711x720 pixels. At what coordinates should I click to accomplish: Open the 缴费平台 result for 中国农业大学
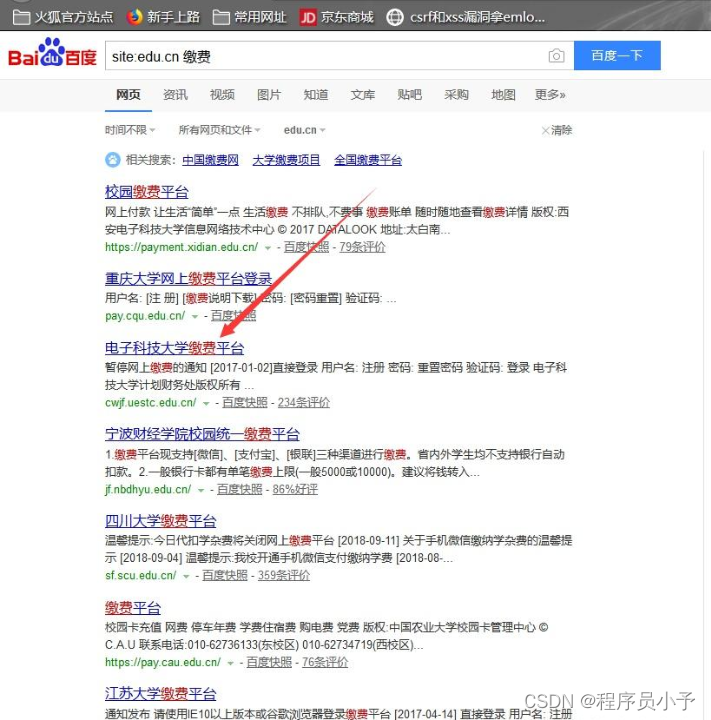(x=133, y=608)
